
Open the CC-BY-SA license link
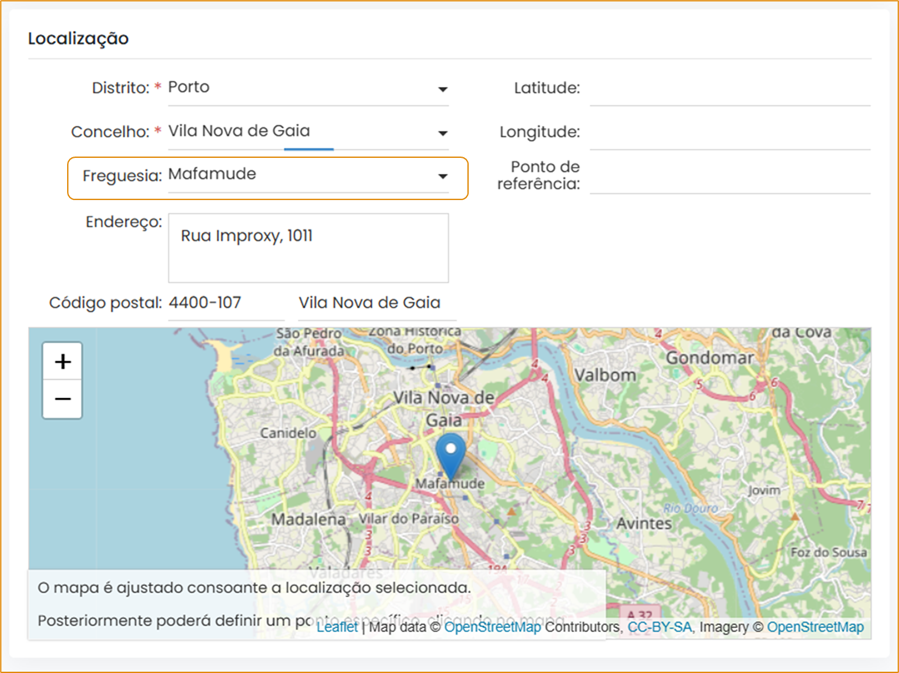[x=659, y=627]
